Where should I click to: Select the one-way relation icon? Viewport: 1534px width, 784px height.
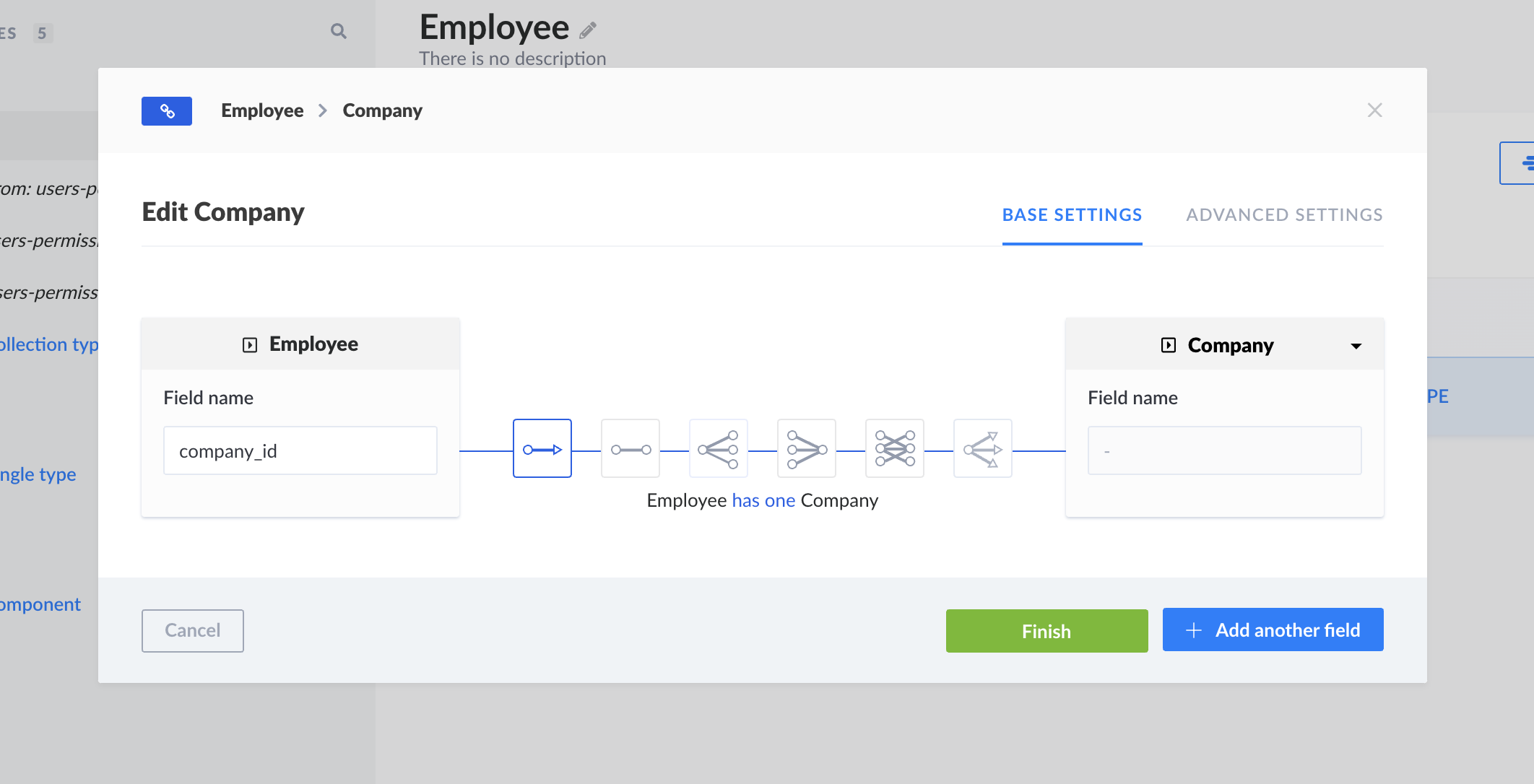click(542, 449)
